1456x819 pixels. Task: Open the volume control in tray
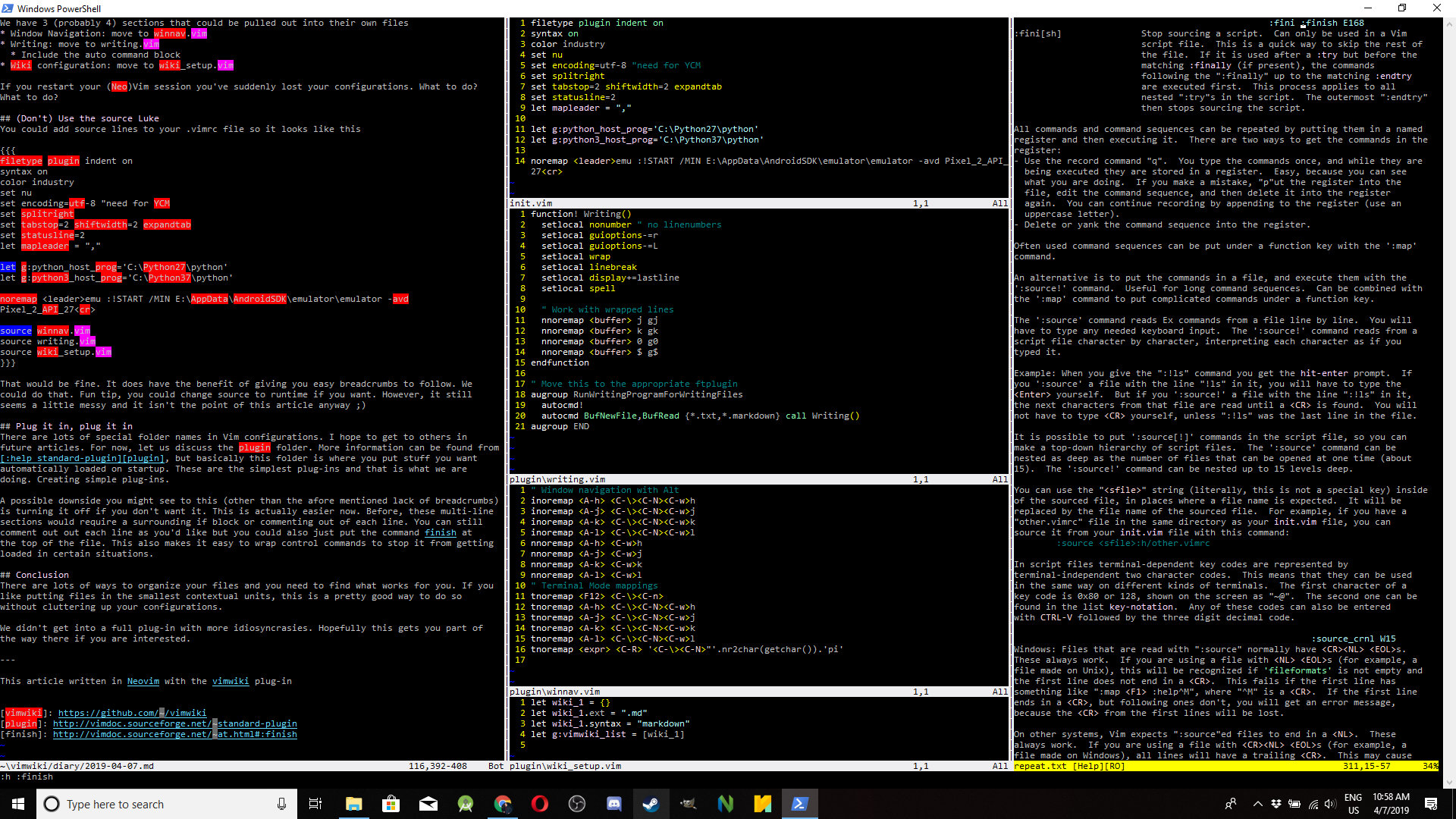coord(1329,804)
